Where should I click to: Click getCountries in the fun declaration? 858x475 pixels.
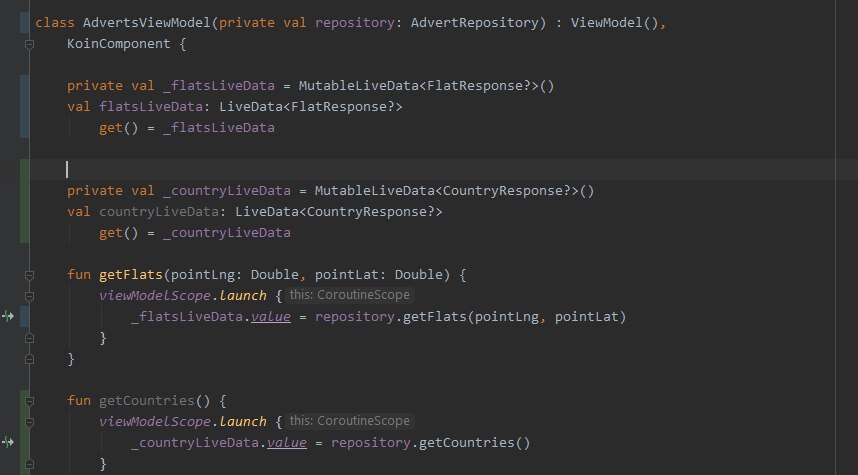click(x=147, y=401)
